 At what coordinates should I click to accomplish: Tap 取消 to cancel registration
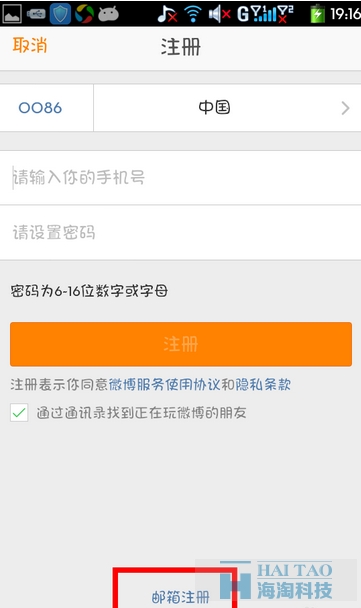coord(30,45)
